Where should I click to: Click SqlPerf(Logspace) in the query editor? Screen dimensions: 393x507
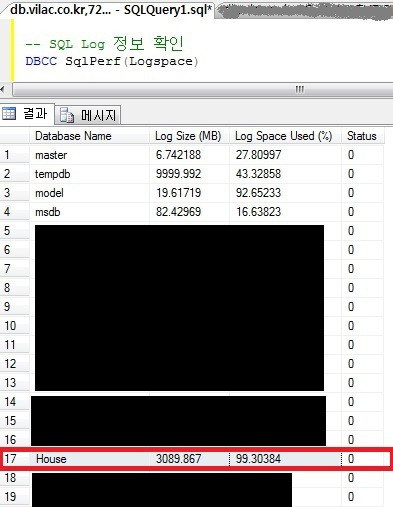point(132,61)
